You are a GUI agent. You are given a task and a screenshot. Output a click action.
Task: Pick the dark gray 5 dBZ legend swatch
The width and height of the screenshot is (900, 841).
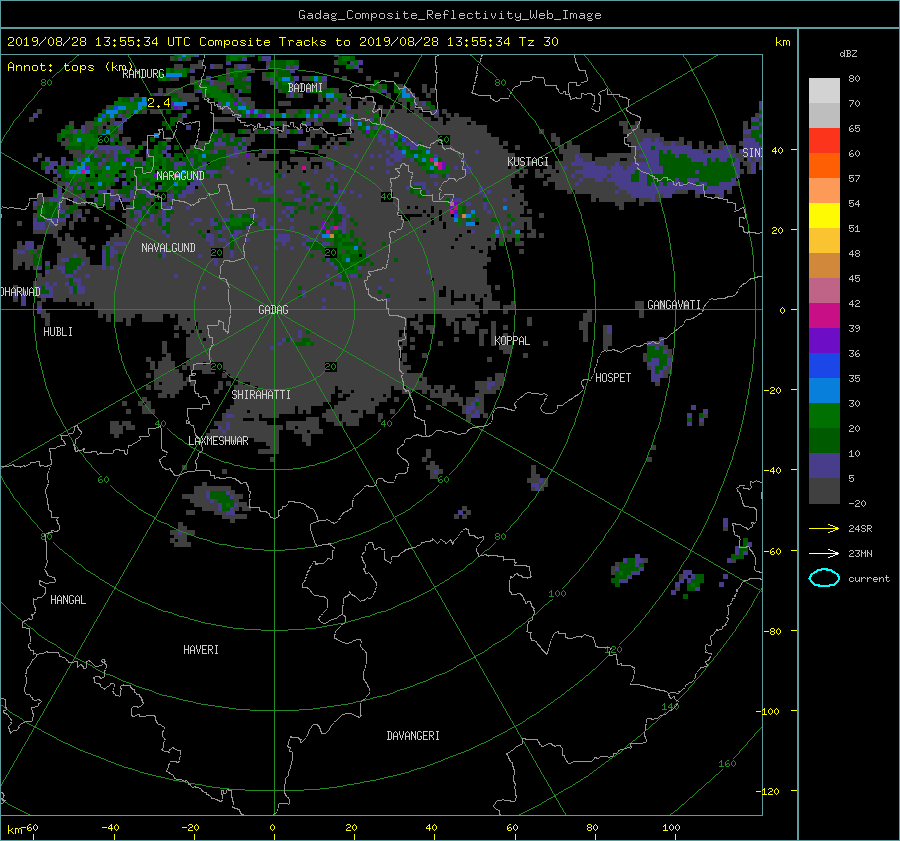pos(824,491)
